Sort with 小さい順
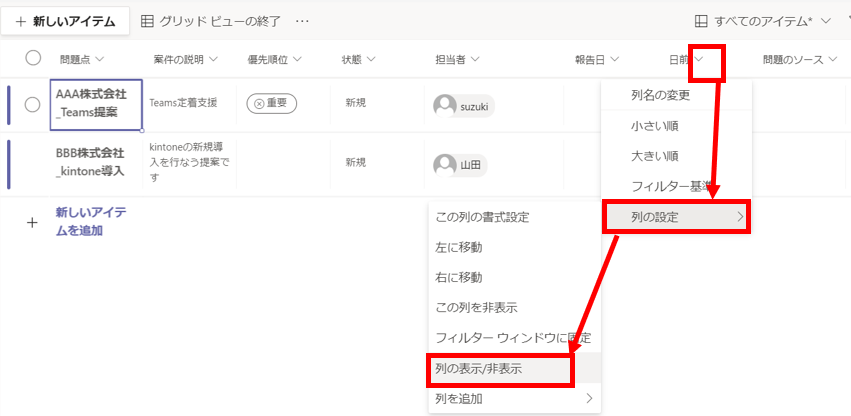Screen dimensions: 851x416 coord(676,126)
